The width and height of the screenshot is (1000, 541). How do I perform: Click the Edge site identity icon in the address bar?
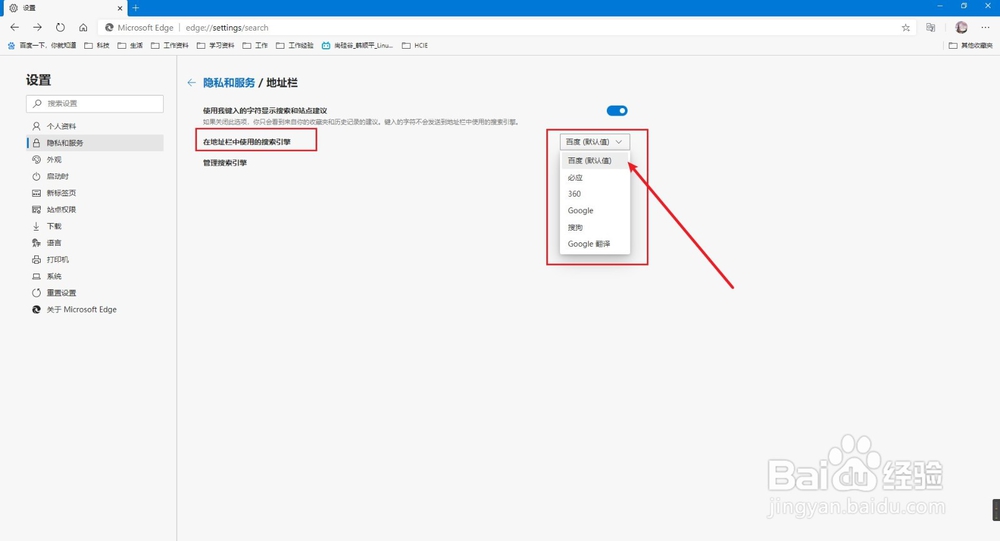click(109, 27)
